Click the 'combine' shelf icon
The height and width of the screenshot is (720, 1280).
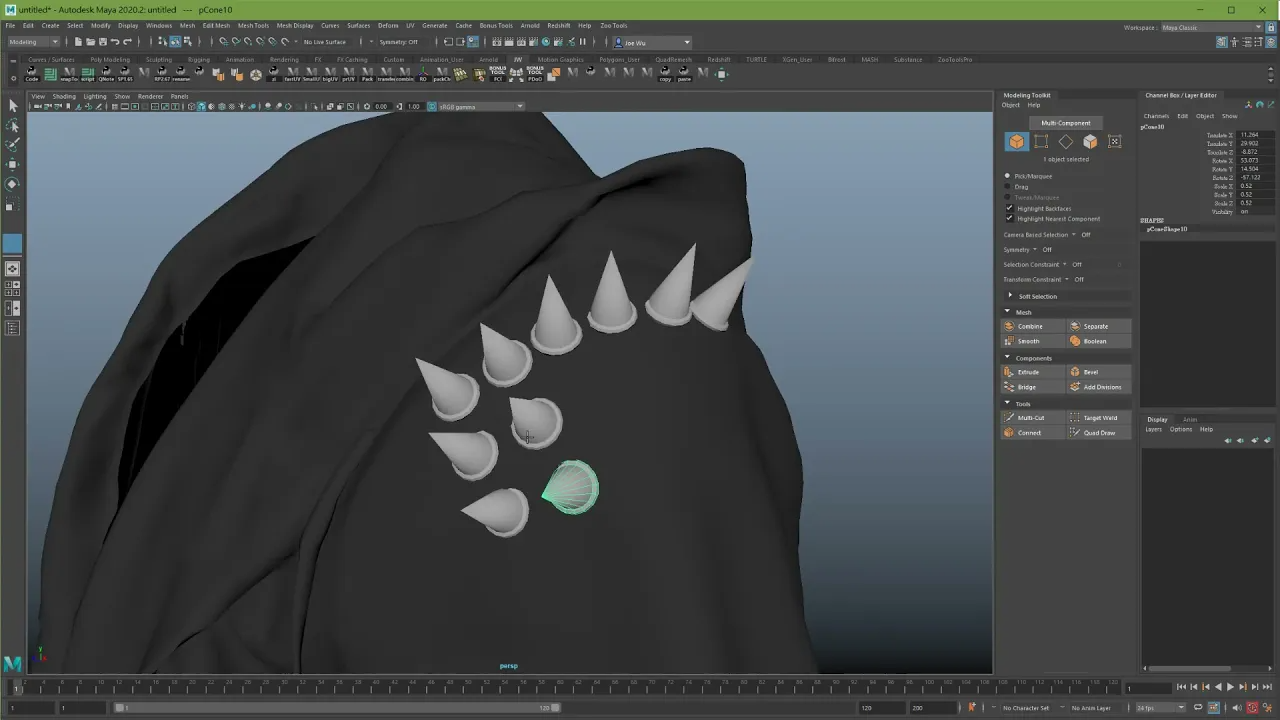click(405, 74)
